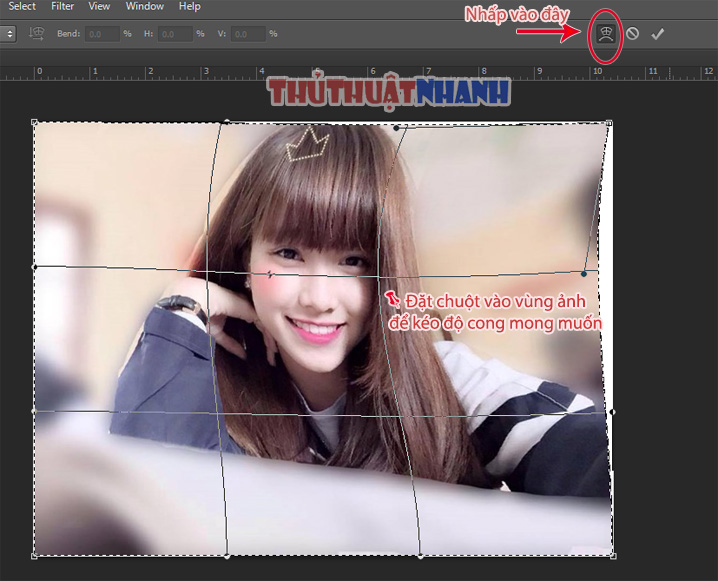Image resolution: width=718 pixels, height=581 pixels.
Task: Click the V distortion percentage field
Action: tap(248, 34)
